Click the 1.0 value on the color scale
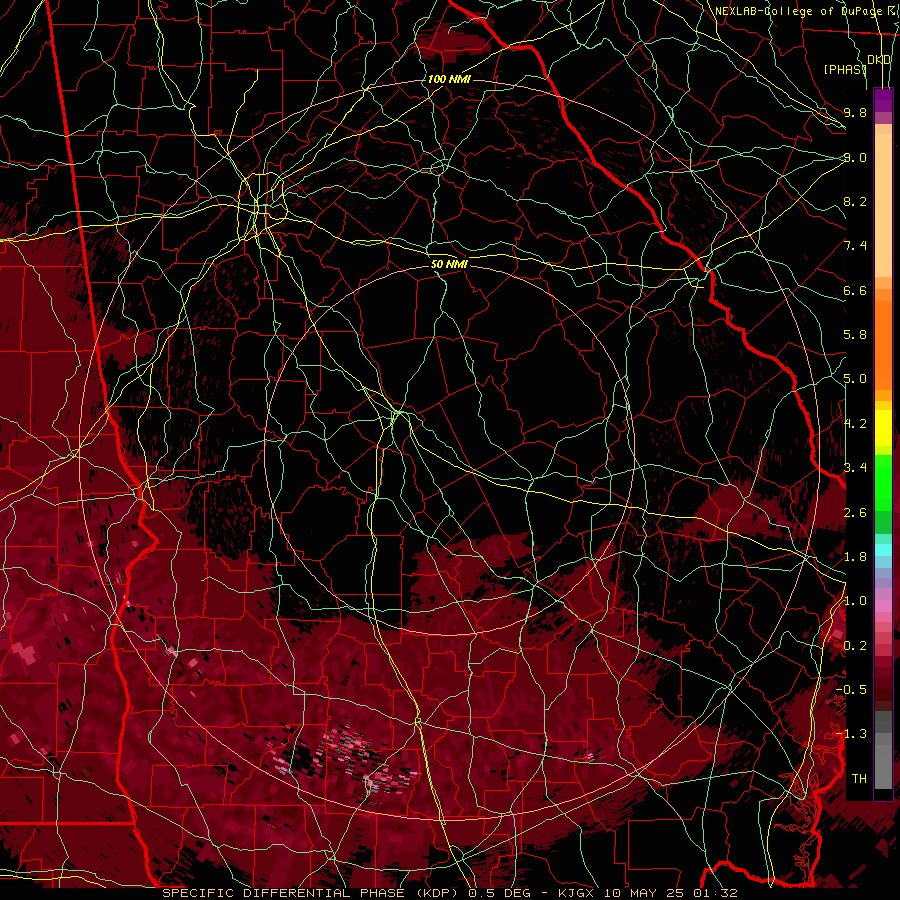This screenshot has height=900, width=900. pos(855,601)
